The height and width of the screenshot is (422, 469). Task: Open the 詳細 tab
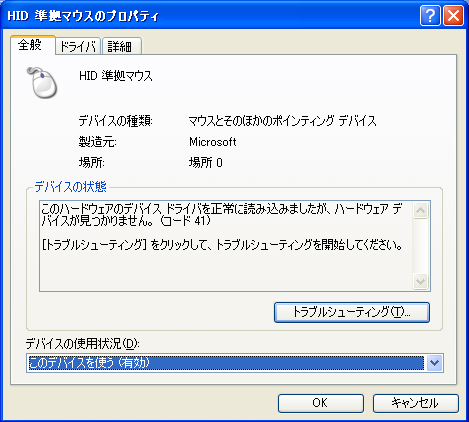(x=122, y=46)
